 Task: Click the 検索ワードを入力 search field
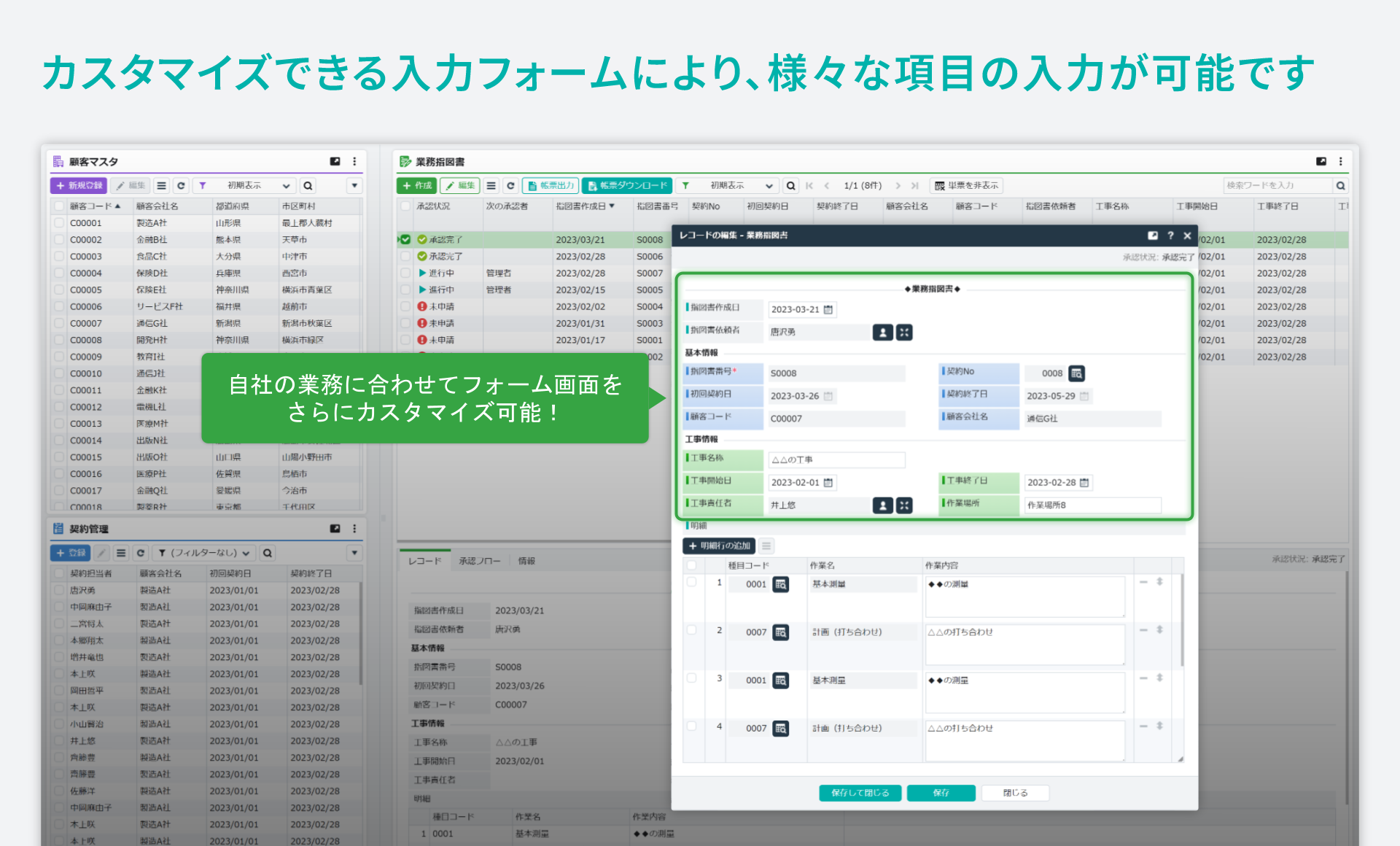click(1276, 185)
